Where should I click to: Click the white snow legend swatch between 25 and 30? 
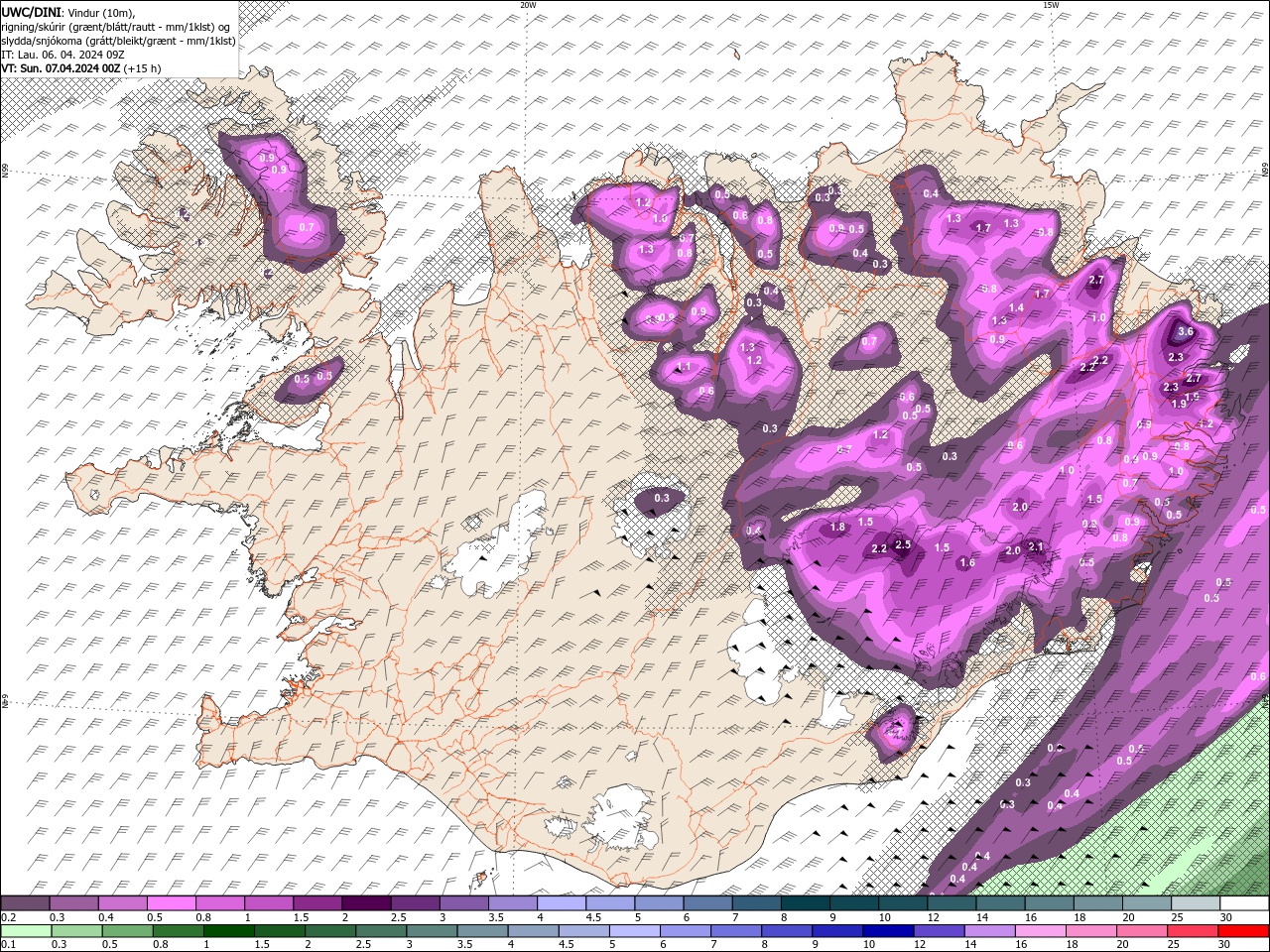tap(1196, 903)
